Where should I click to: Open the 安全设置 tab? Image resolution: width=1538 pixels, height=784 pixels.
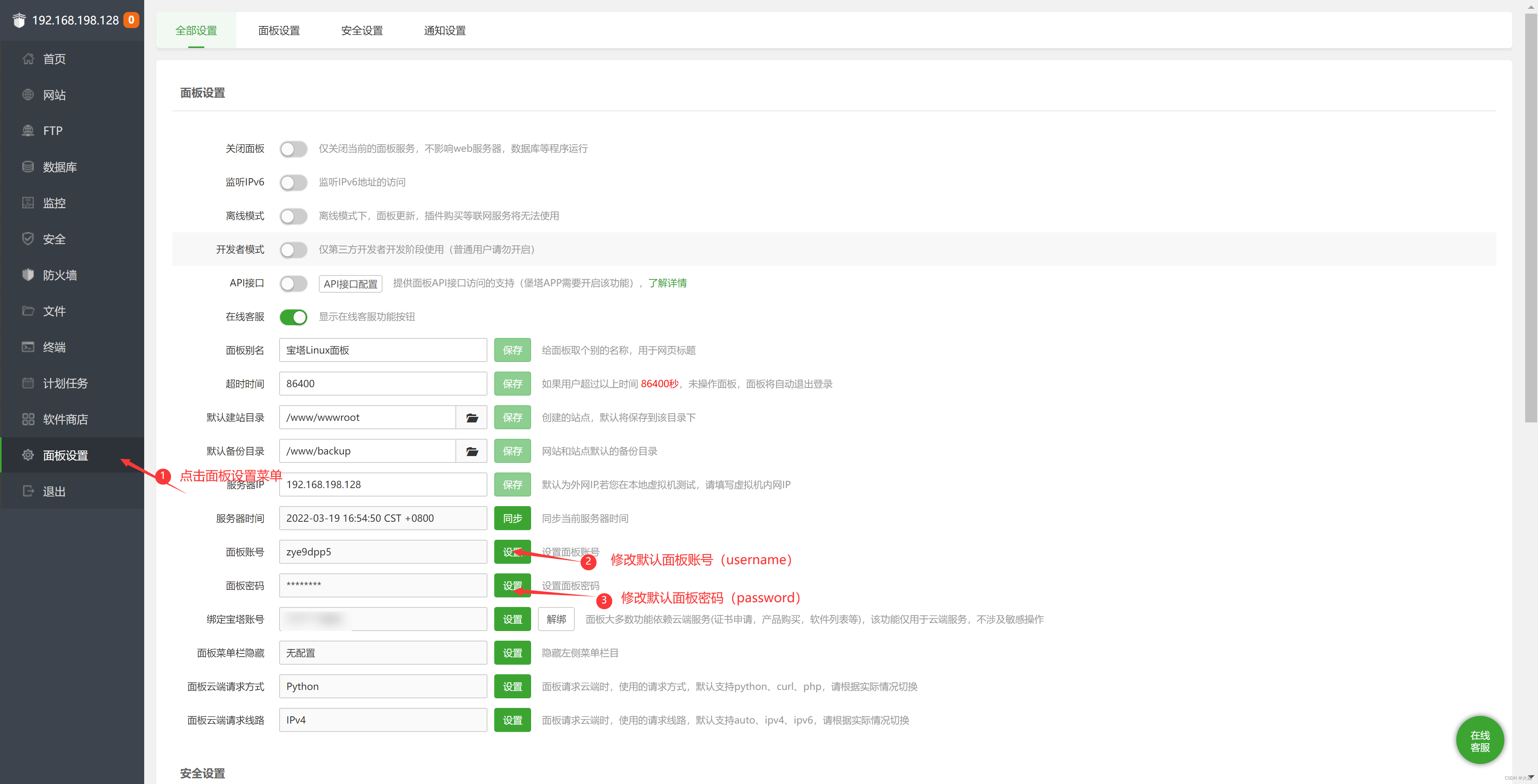point(362,30)
